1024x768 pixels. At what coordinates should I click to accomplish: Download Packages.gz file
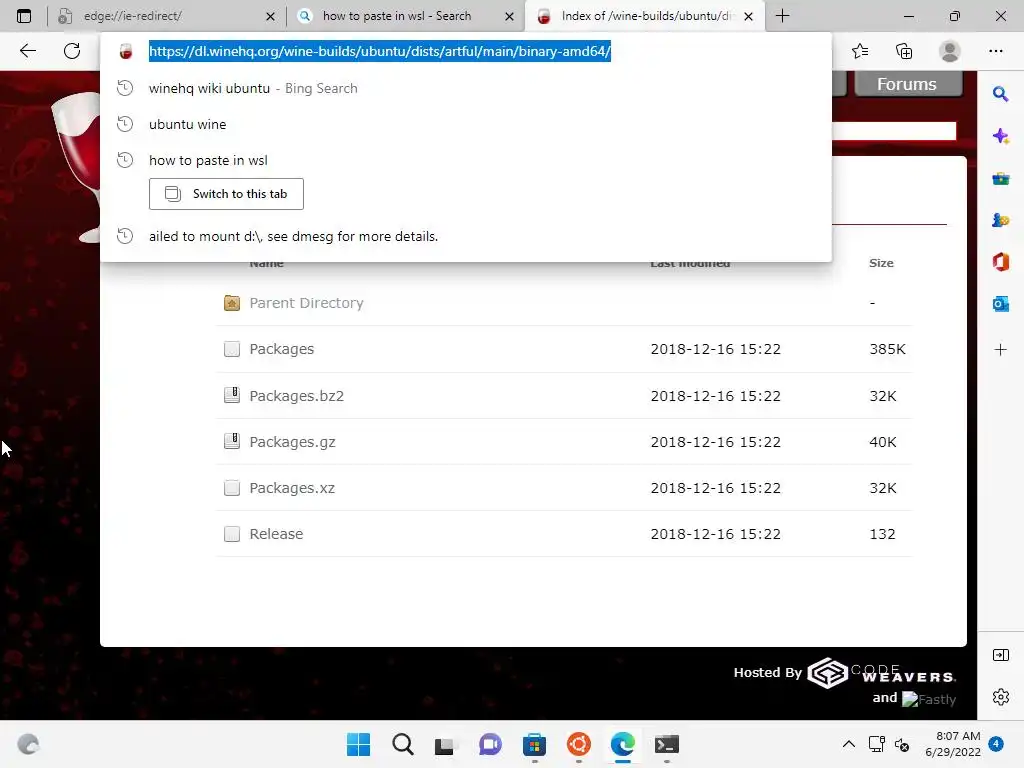(293, 442)
